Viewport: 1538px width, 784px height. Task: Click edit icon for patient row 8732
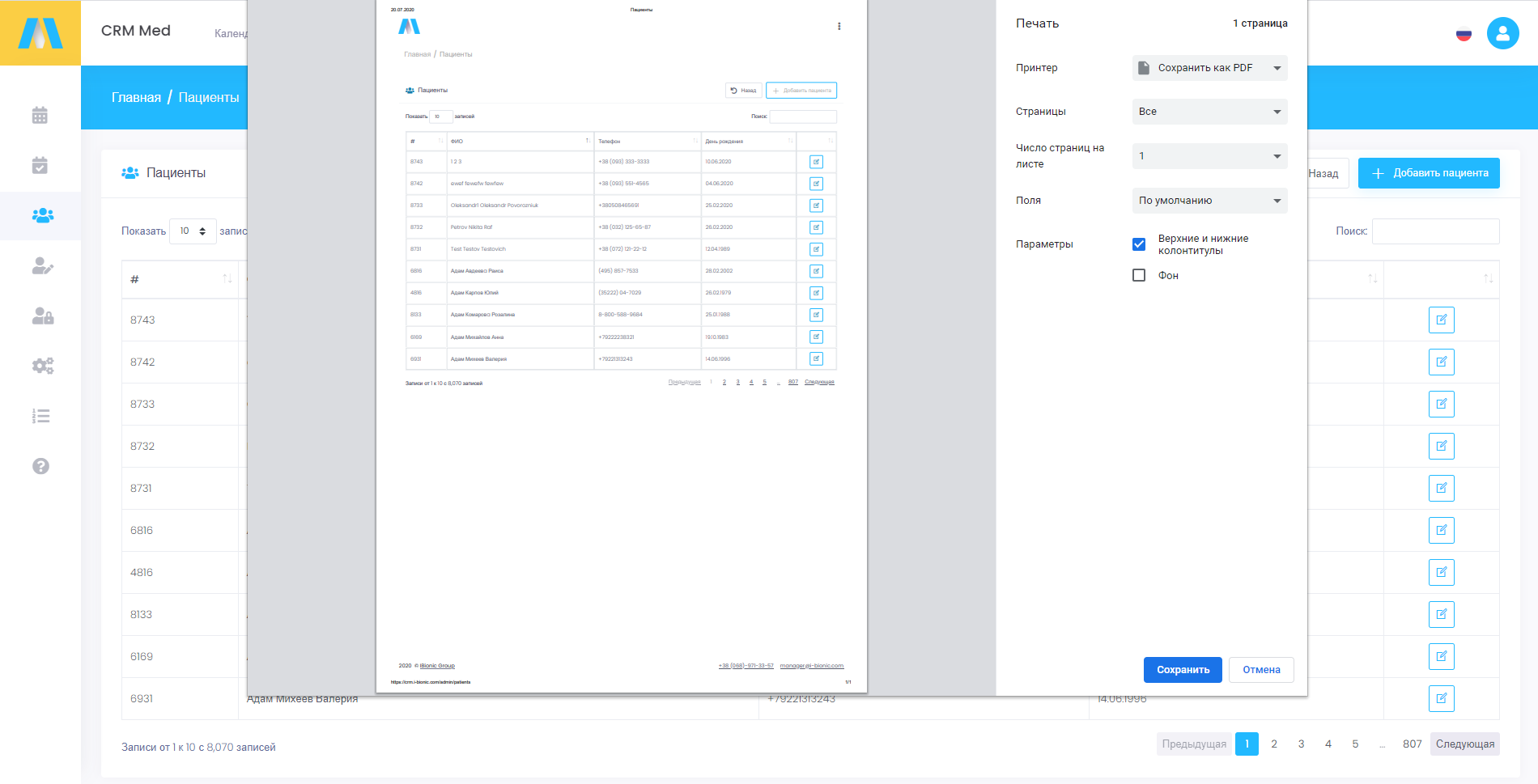click(1442, 446)
